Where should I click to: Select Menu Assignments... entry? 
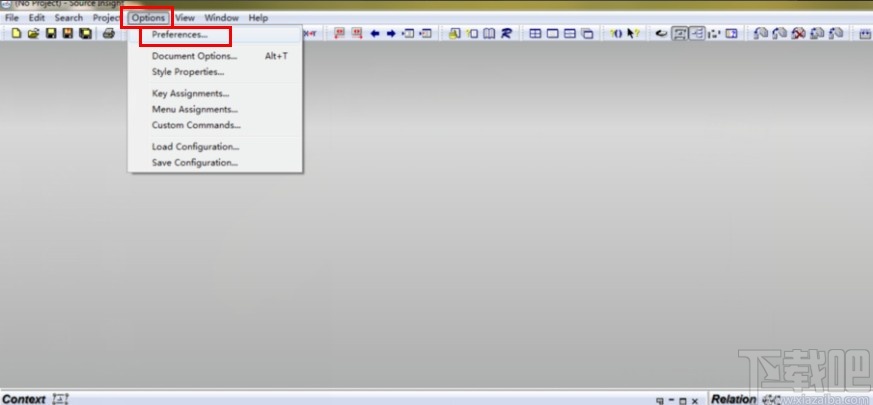tap(215, 109)
